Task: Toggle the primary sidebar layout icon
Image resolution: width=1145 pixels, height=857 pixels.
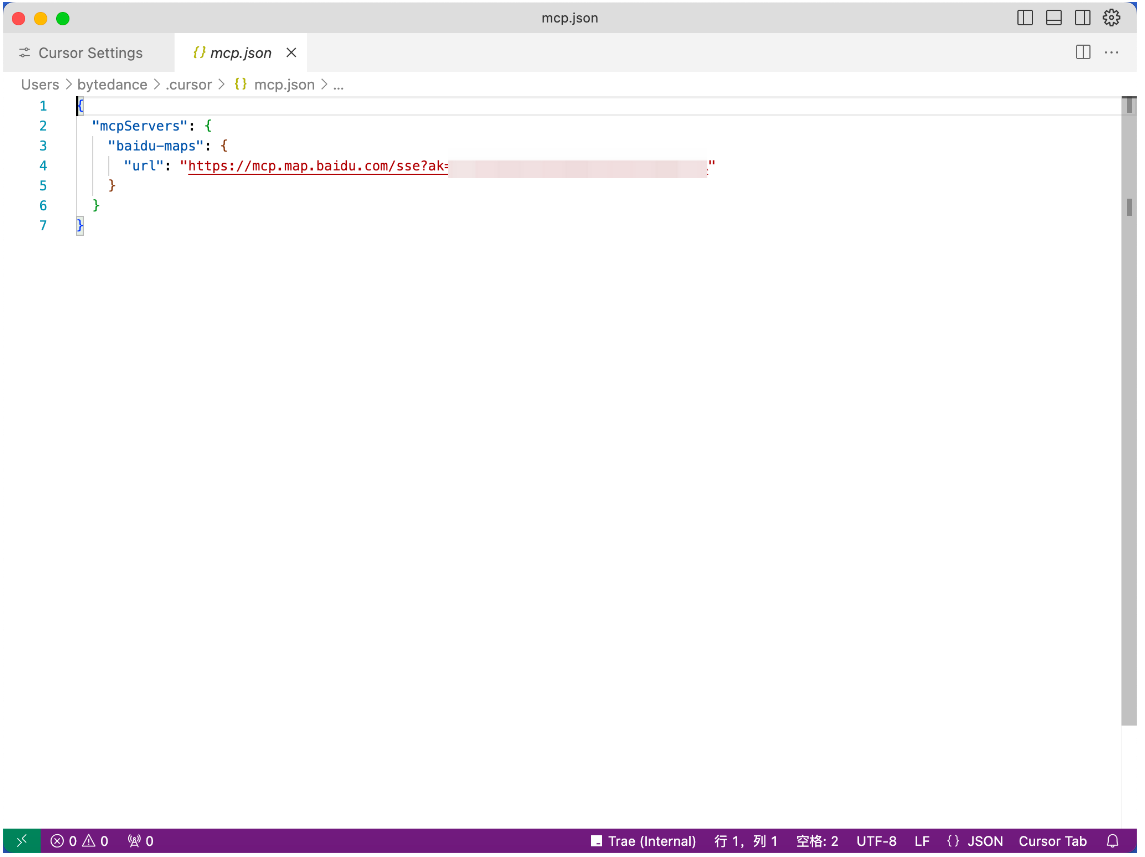Action: 1025,18
